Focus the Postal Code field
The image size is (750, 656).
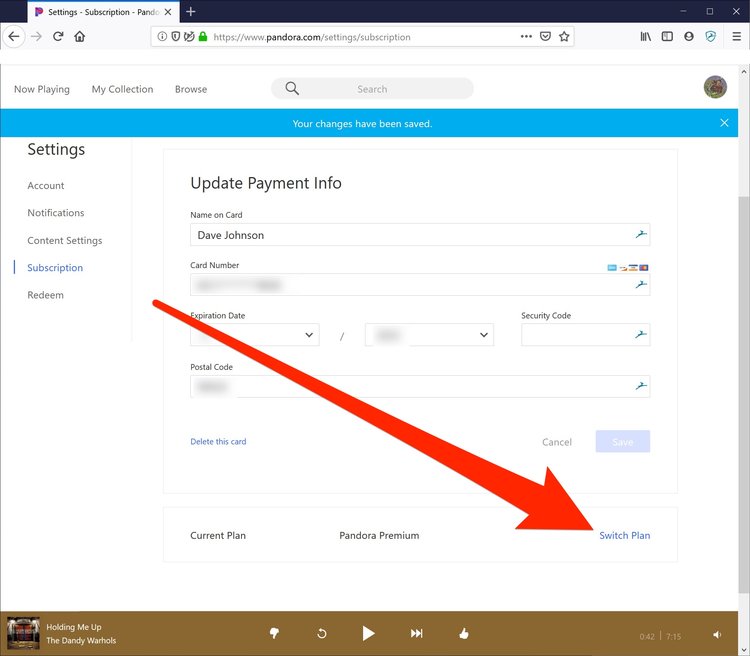coord(420,386)
